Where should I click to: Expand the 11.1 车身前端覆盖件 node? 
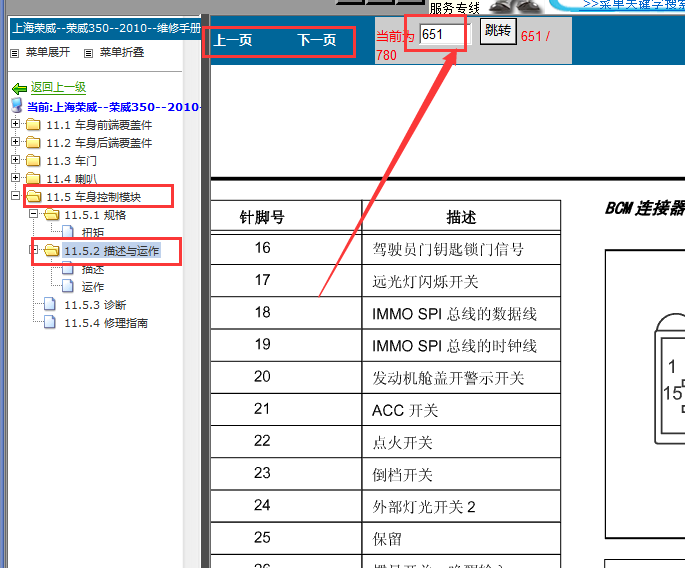tap(15, 124)
